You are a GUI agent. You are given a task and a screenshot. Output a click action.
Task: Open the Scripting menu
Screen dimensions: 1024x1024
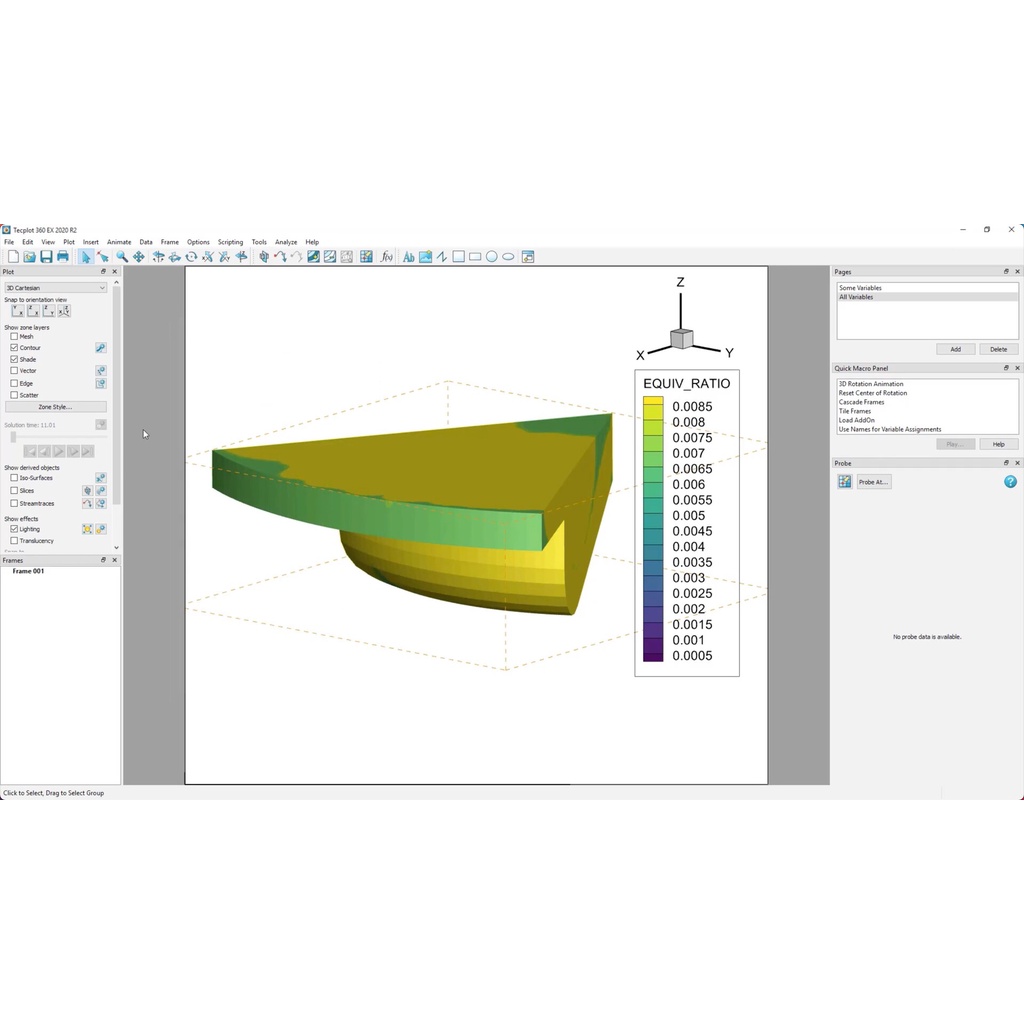(230, 242)
